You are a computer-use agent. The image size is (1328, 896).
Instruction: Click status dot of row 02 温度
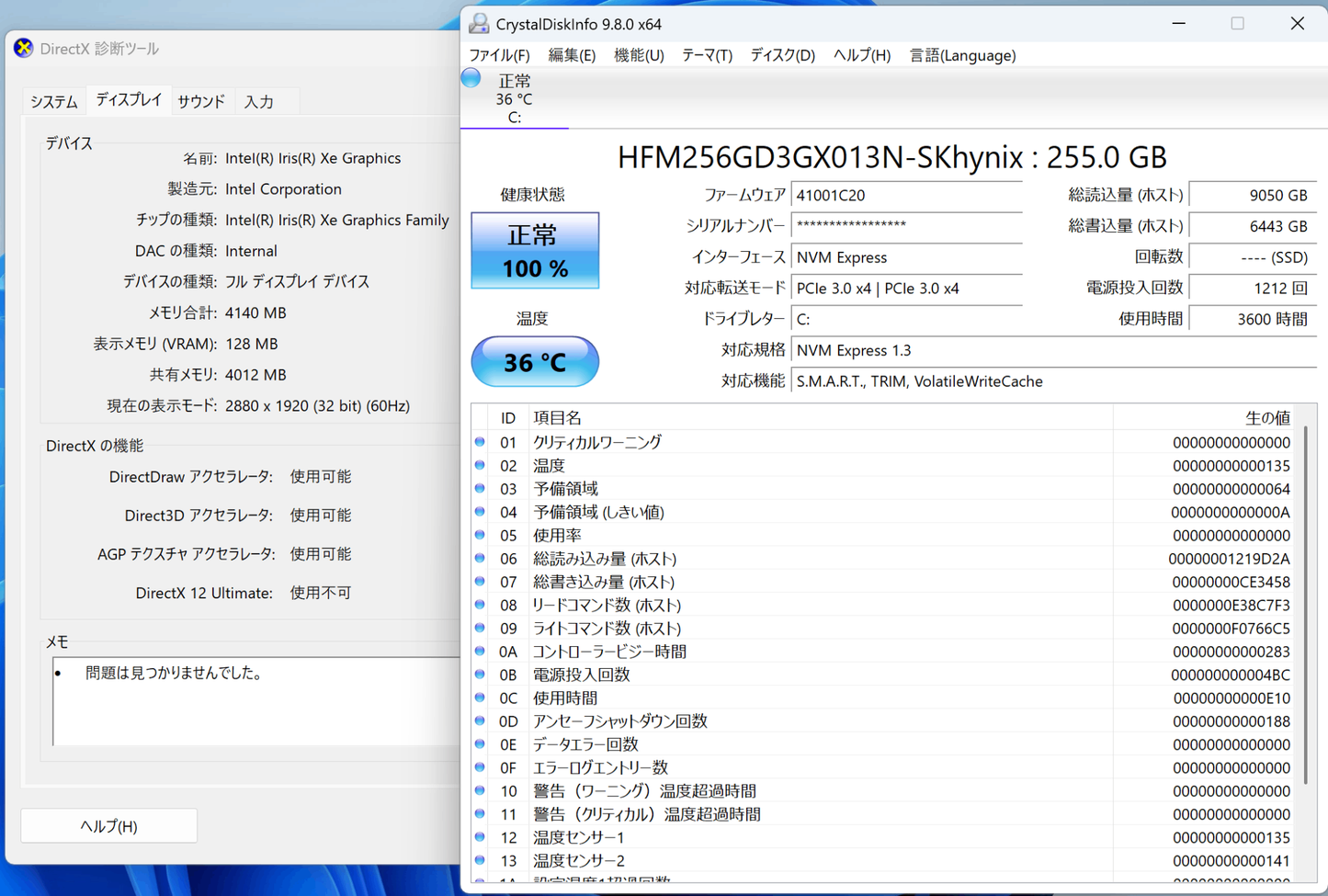click(x=480, y=465)
